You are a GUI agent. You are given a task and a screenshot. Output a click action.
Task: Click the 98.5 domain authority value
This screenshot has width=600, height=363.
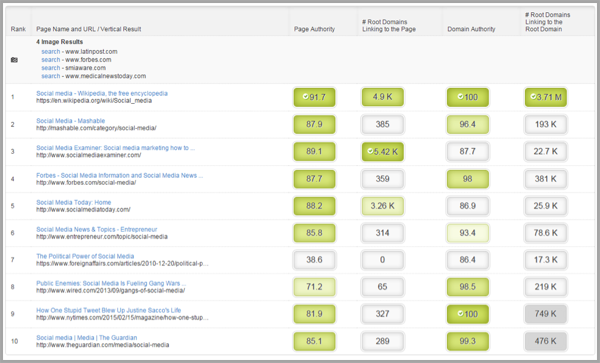pyautogui.click(x=468, y=287)
